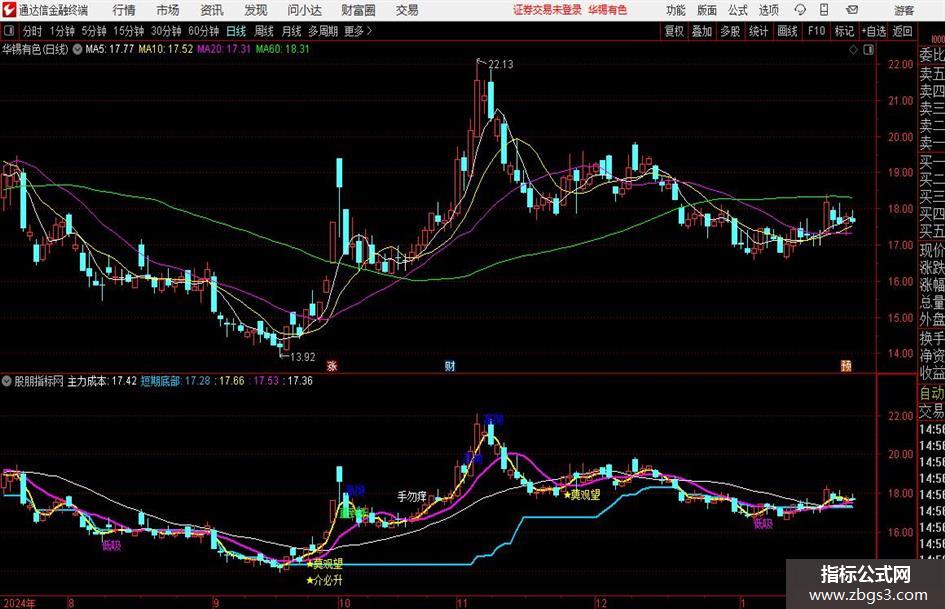Open the mobile phone icon in title bar
Viewport: 945px width, 609px height.
[x=824, y=10]
